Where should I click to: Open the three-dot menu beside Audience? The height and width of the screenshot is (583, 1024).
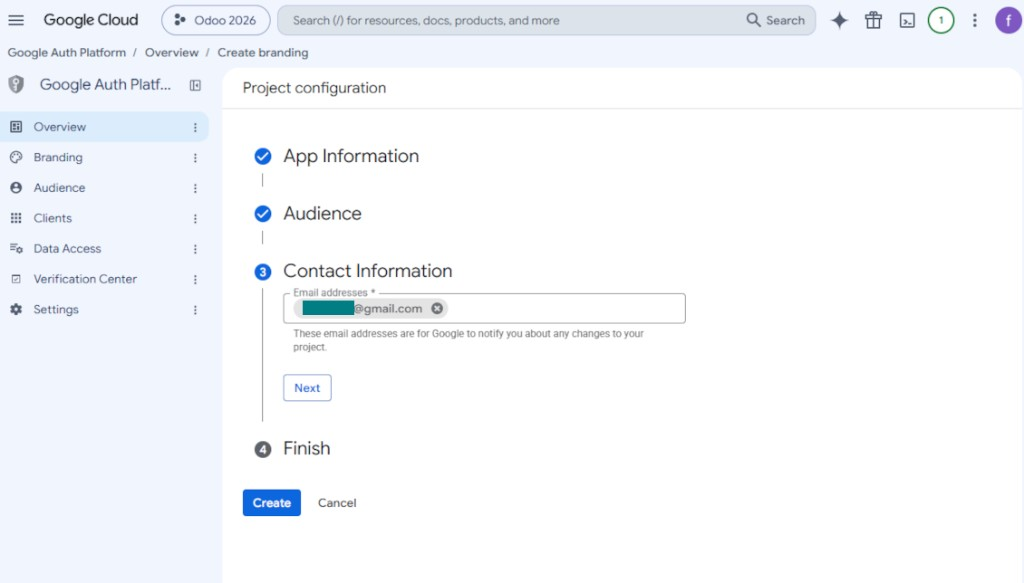pyautogui.click(x=195, y=188)
